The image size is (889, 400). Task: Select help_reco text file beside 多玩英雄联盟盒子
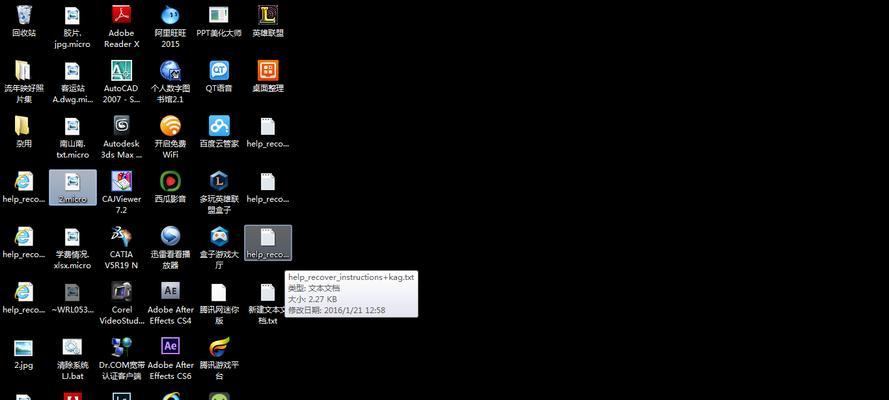[268, 188]
